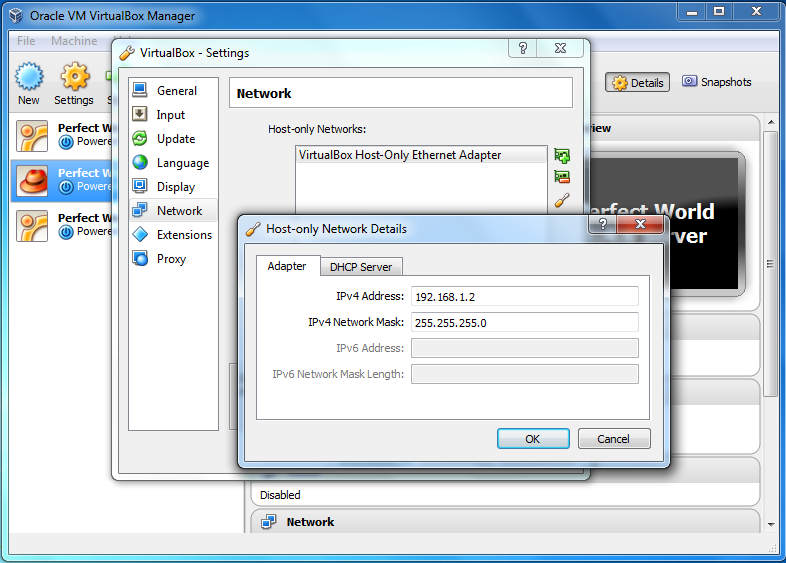The image size is (786, 563).
Task: Open the Machine menu
Action: (x=74, y=41)
